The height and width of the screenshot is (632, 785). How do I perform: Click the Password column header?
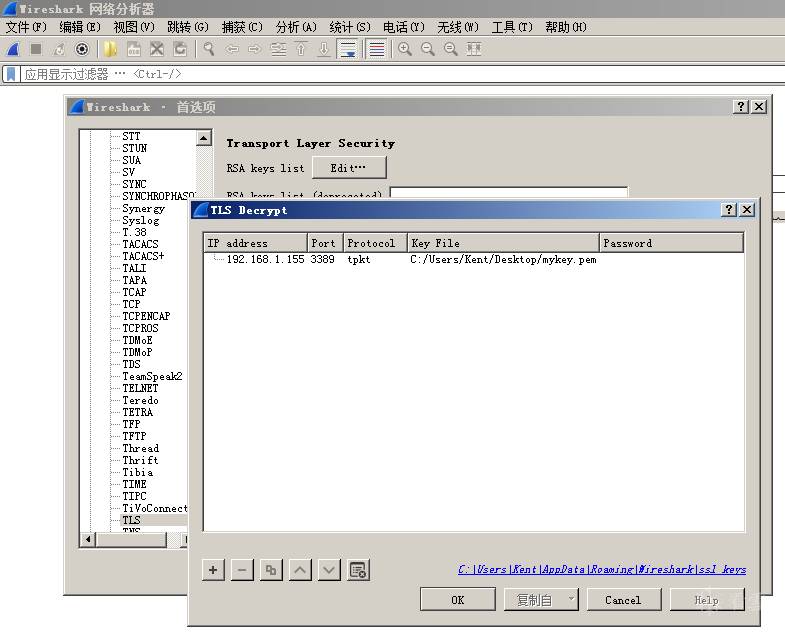671,243
